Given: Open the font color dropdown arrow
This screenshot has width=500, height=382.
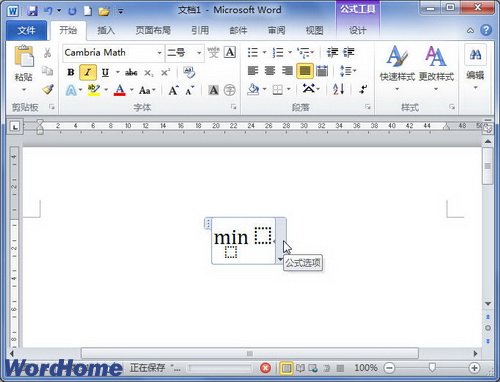Looking at the screenshot, I should tap(132, 90).
